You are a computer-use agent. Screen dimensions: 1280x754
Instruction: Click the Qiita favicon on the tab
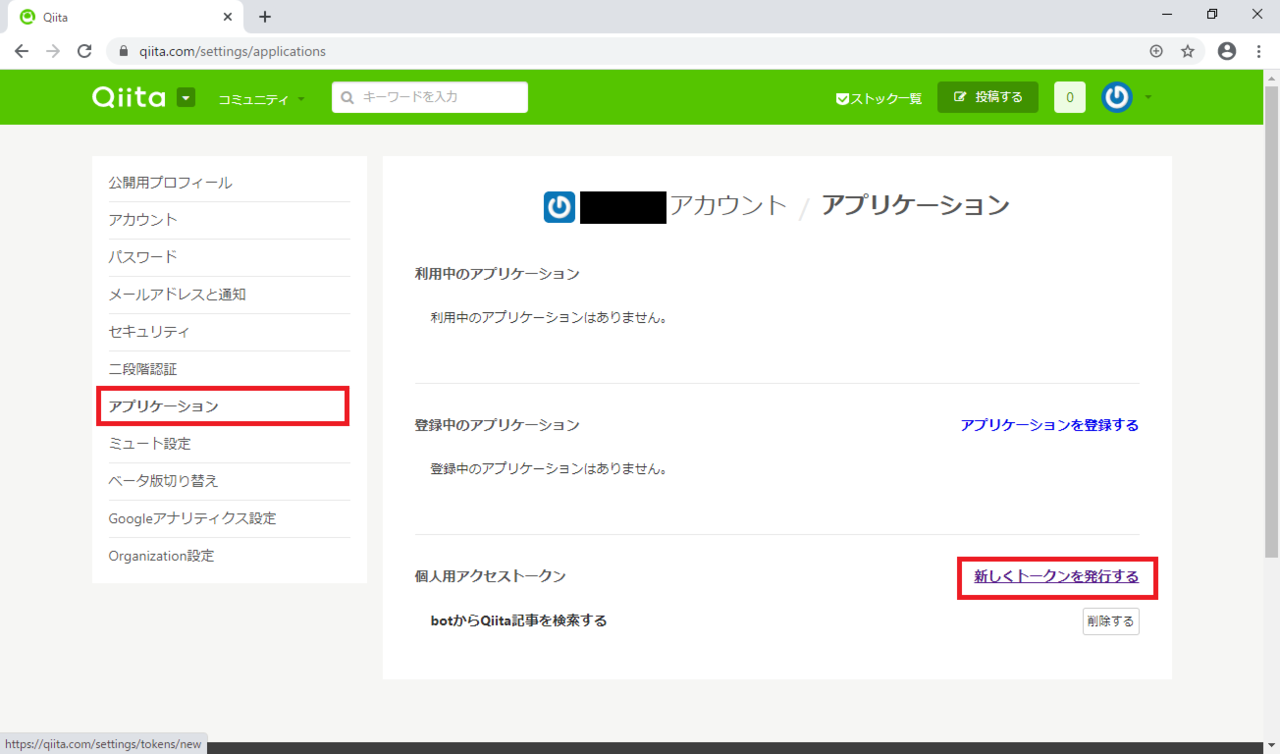(x=27, y=17)
